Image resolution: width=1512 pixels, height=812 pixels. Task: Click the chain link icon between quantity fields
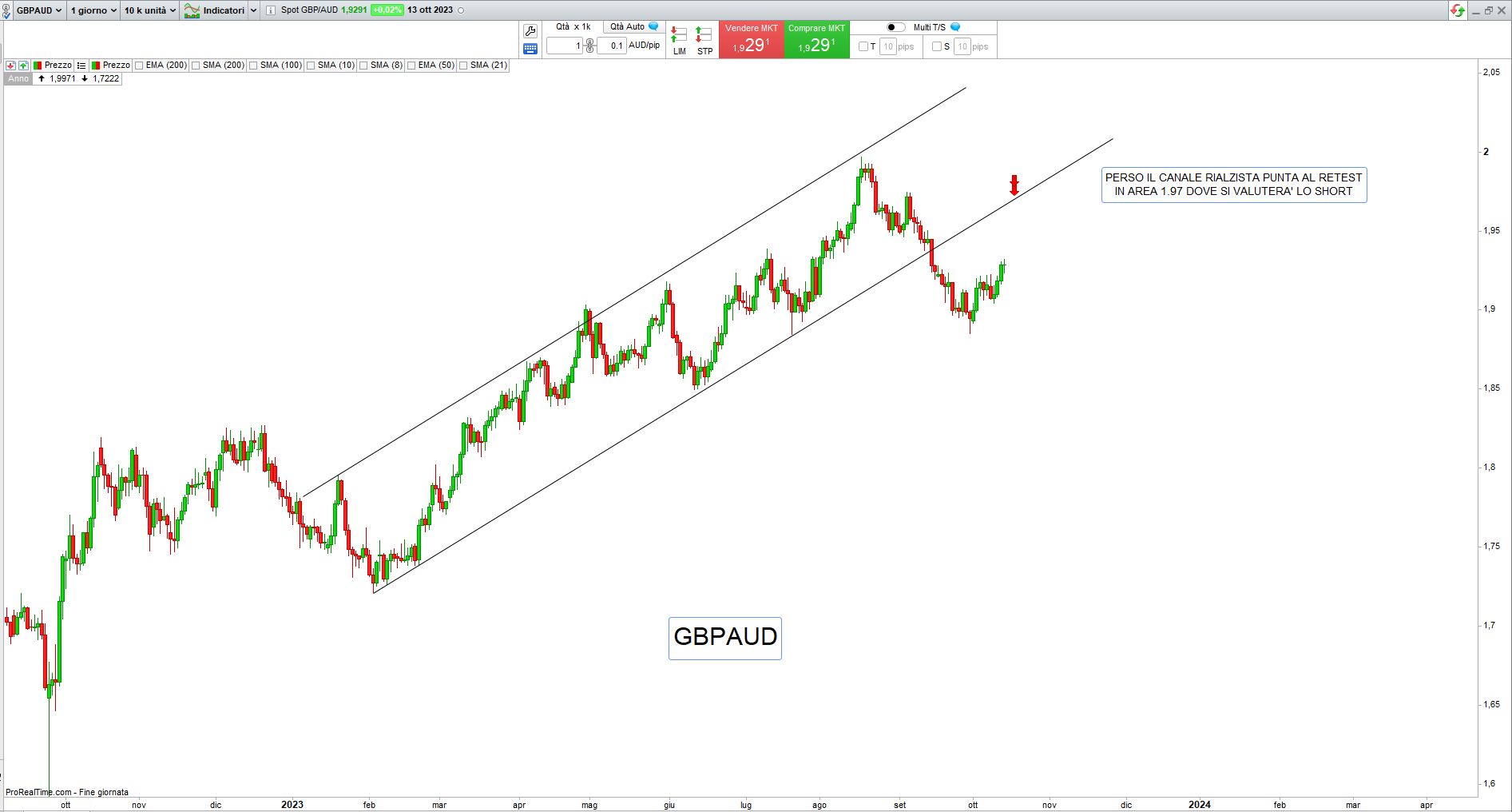[589, 46]
